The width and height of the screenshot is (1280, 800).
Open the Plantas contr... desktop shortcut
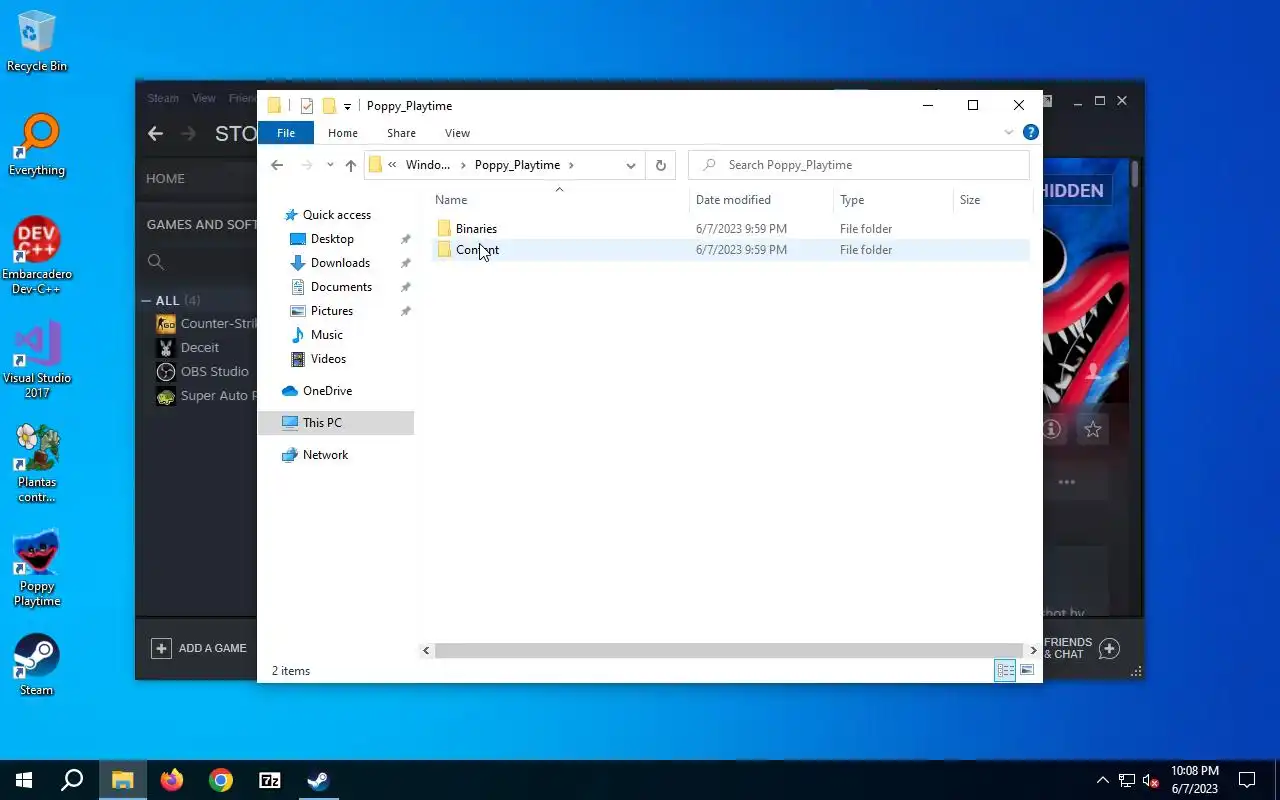(x=37, y=464)
